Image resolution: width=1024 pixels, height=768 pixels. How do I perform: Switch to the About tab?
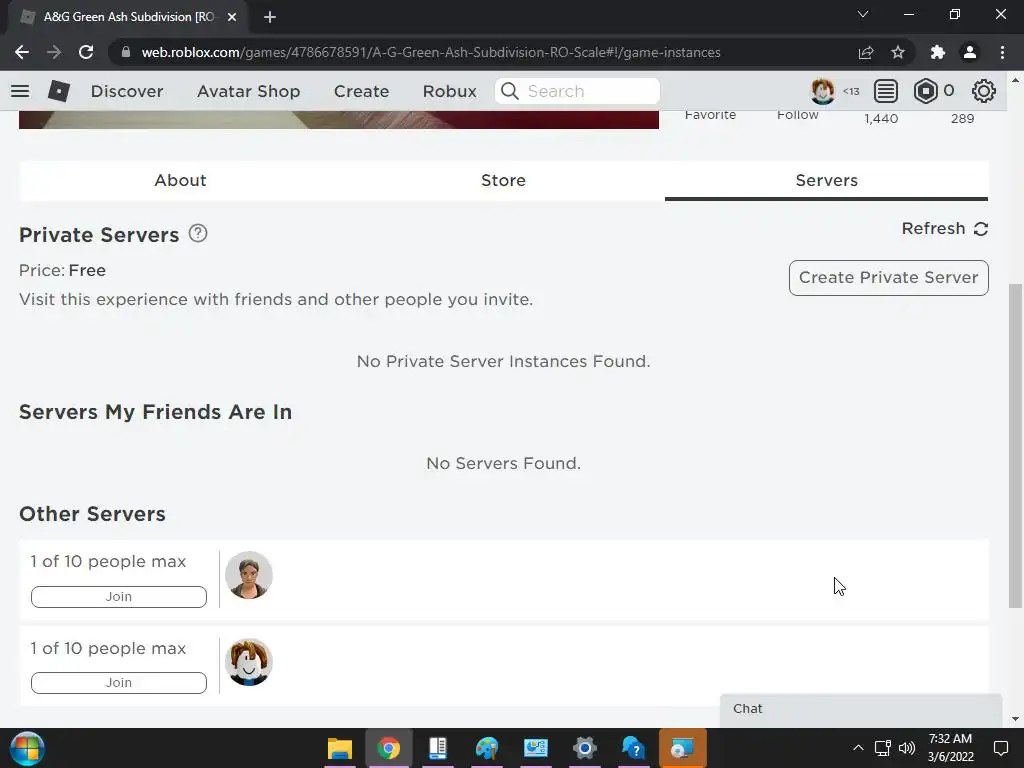coord(180,180)
